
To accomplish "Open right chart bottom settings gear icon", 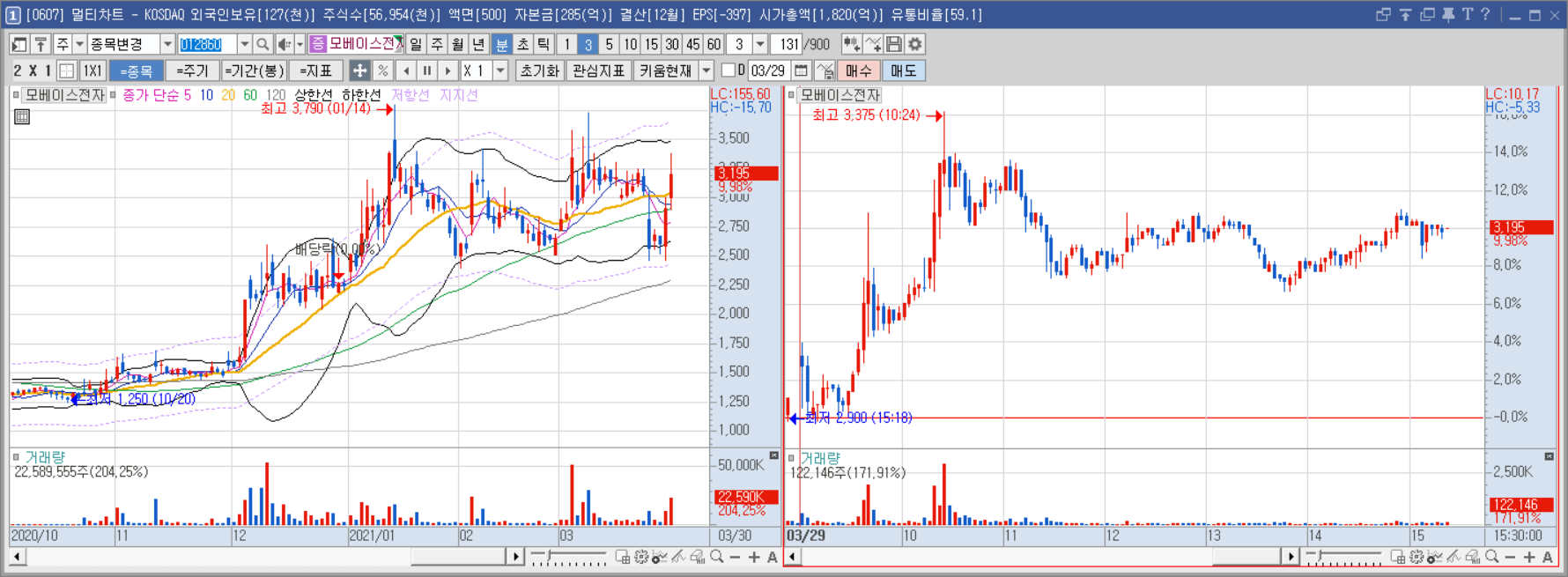I will pos(1416,557).
